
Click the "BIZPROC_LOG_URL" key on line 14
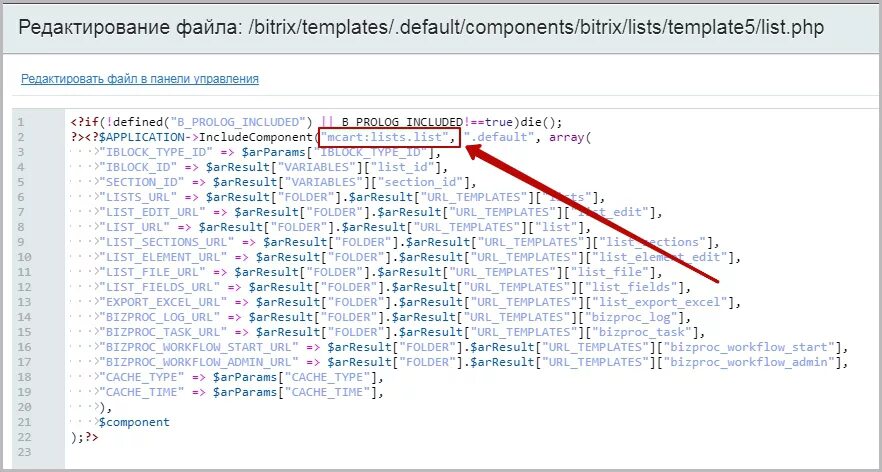[159, 317]
